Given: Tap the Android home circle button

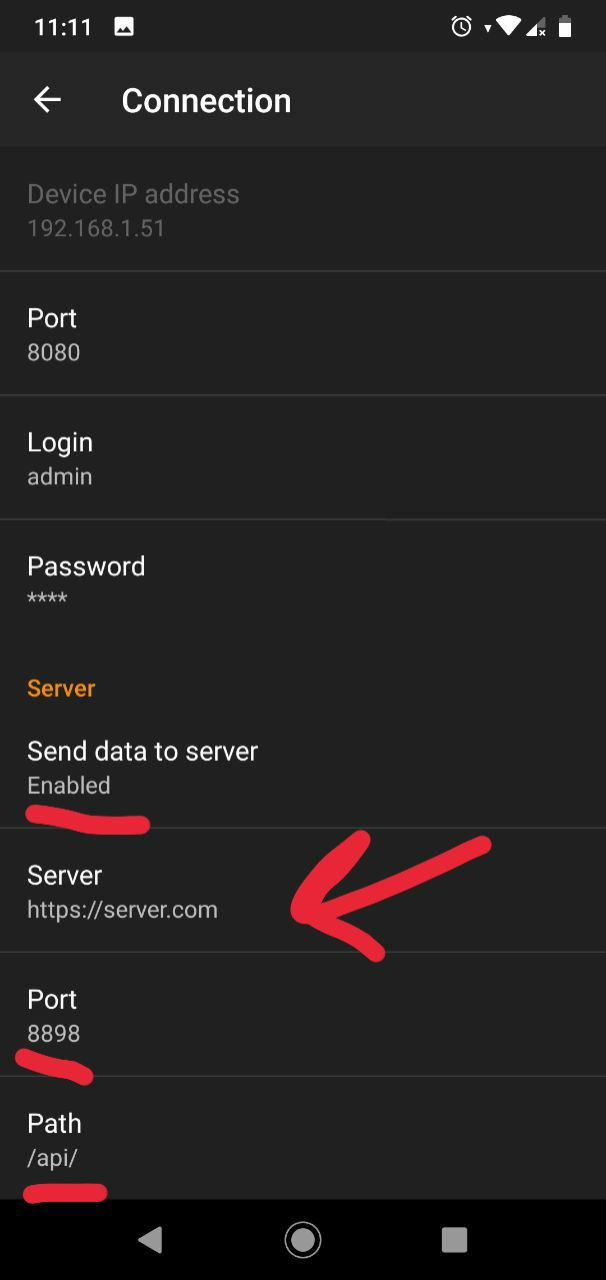Looking at the screenshot, I should pyautogui.click(x=303, y=1240).
